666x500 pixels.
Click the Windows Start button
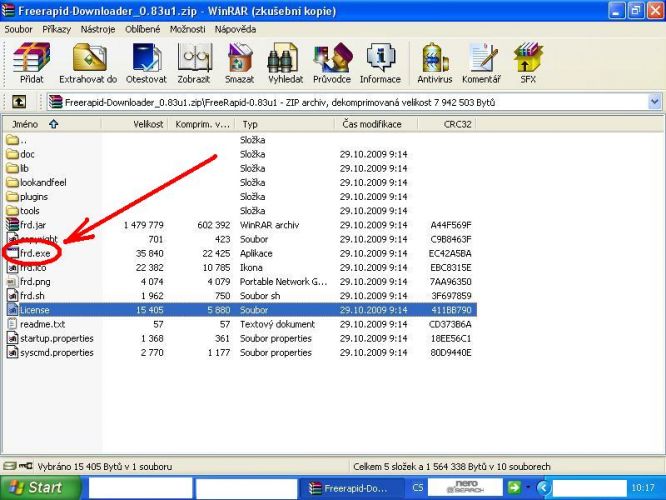click(40, 488)
